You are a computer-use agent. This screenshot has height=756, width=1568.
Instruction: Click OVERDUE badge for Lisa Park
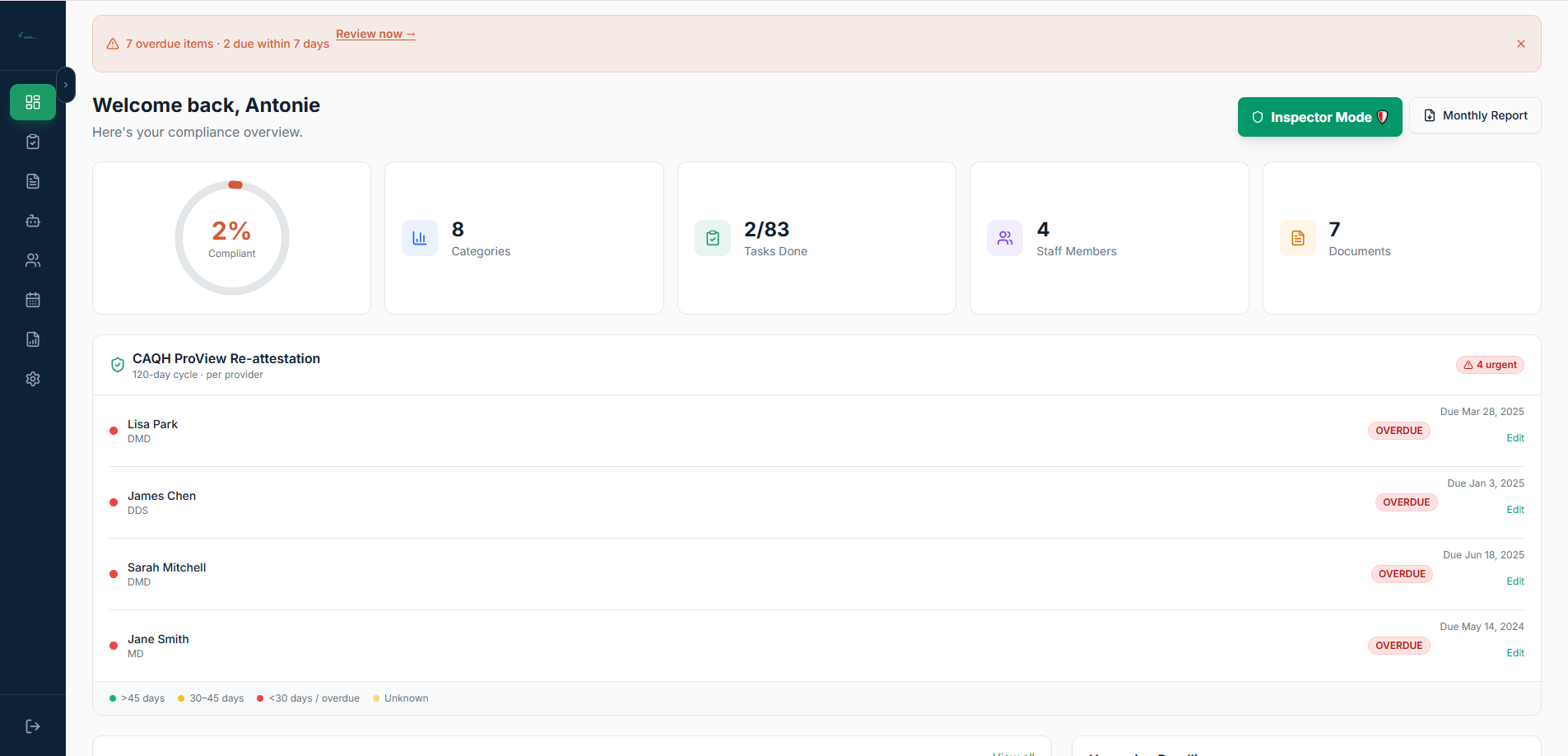point(1399,431)
